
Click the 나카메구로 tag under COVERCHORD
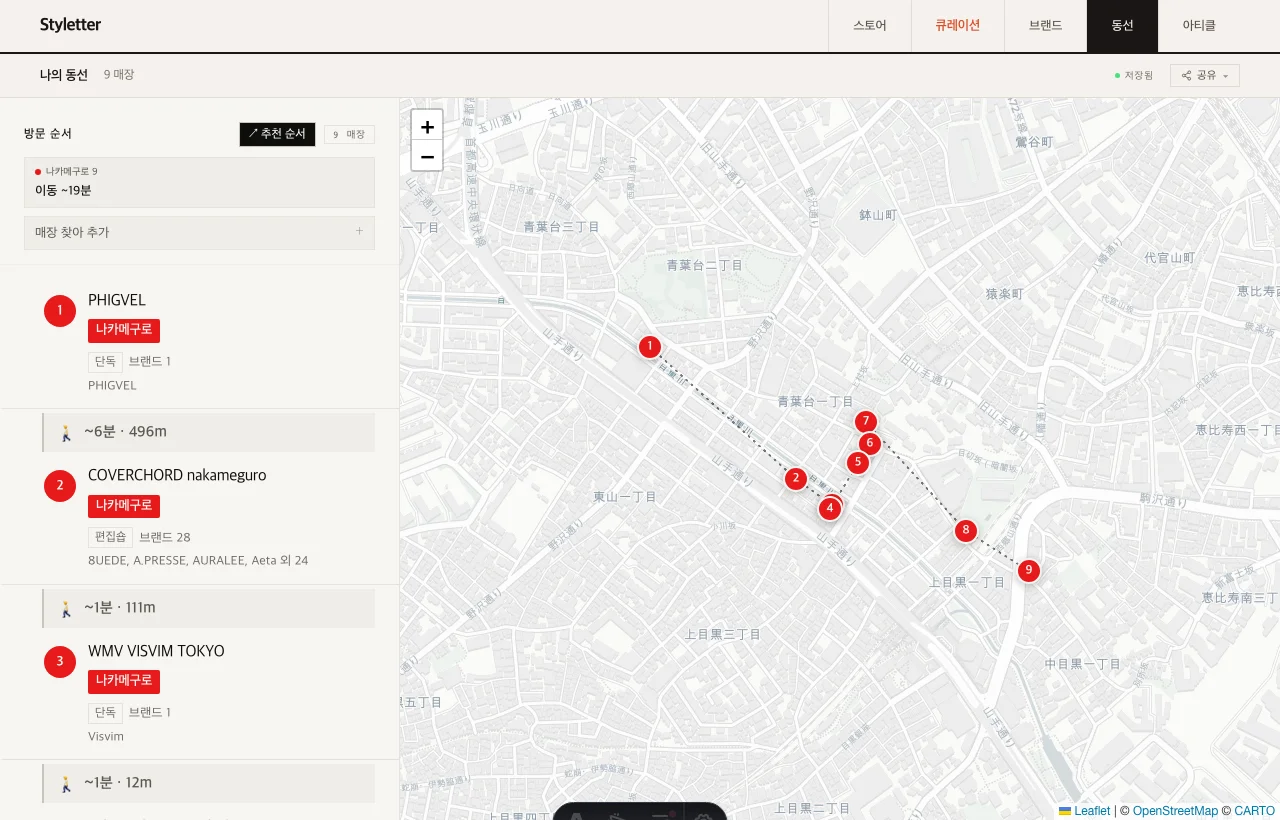point(124,506)
